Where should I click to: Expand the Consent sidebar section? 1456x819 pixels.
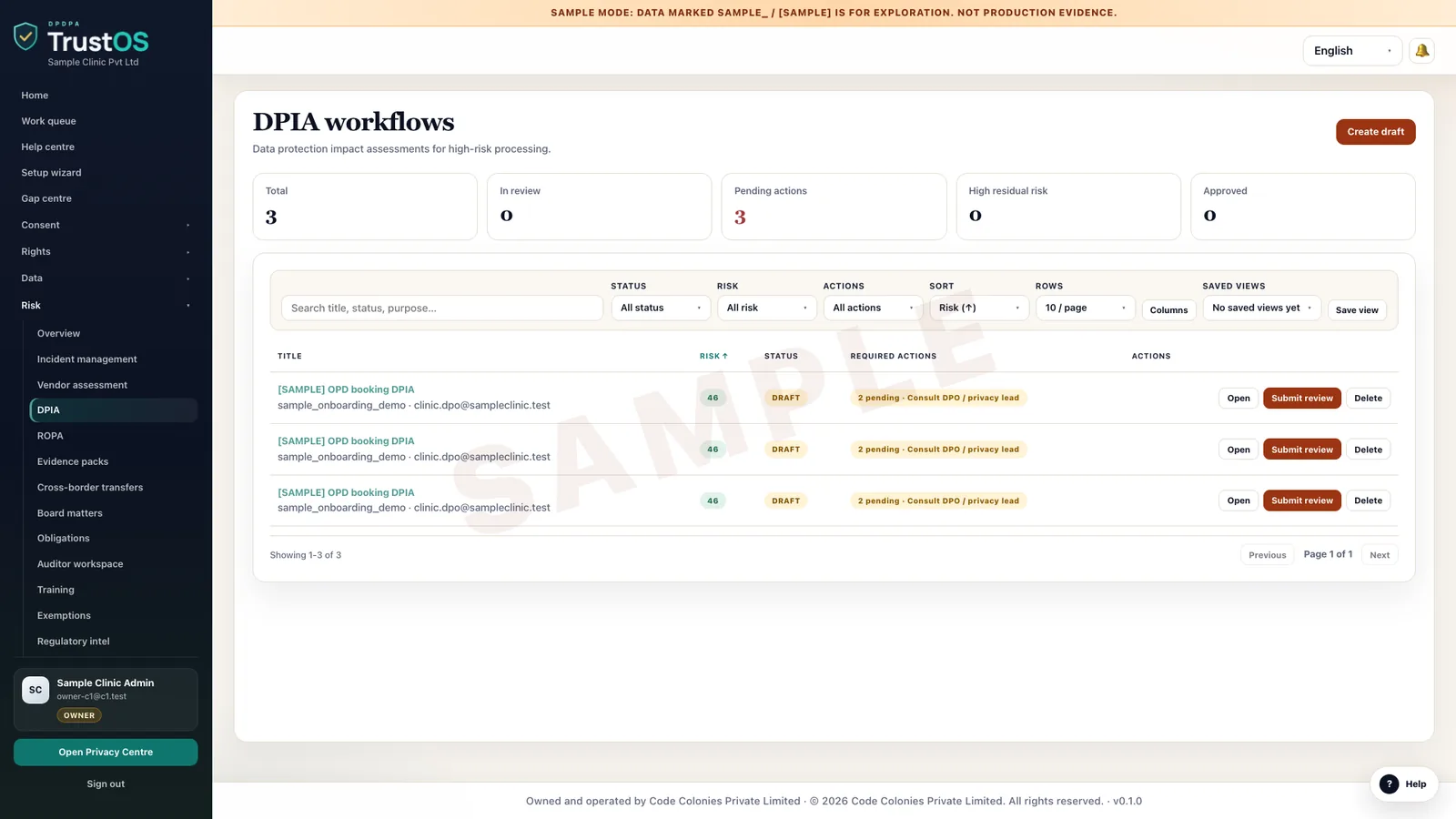[x=106, y=225]
